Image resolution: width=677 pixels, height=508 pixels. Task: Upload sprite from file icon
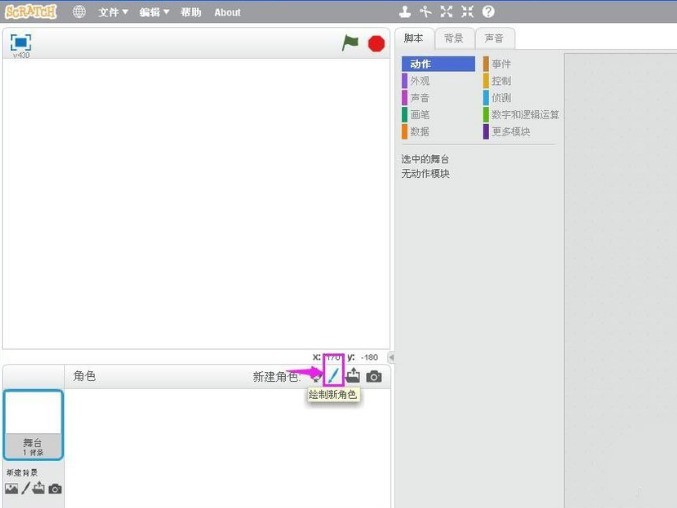(353, 376)
